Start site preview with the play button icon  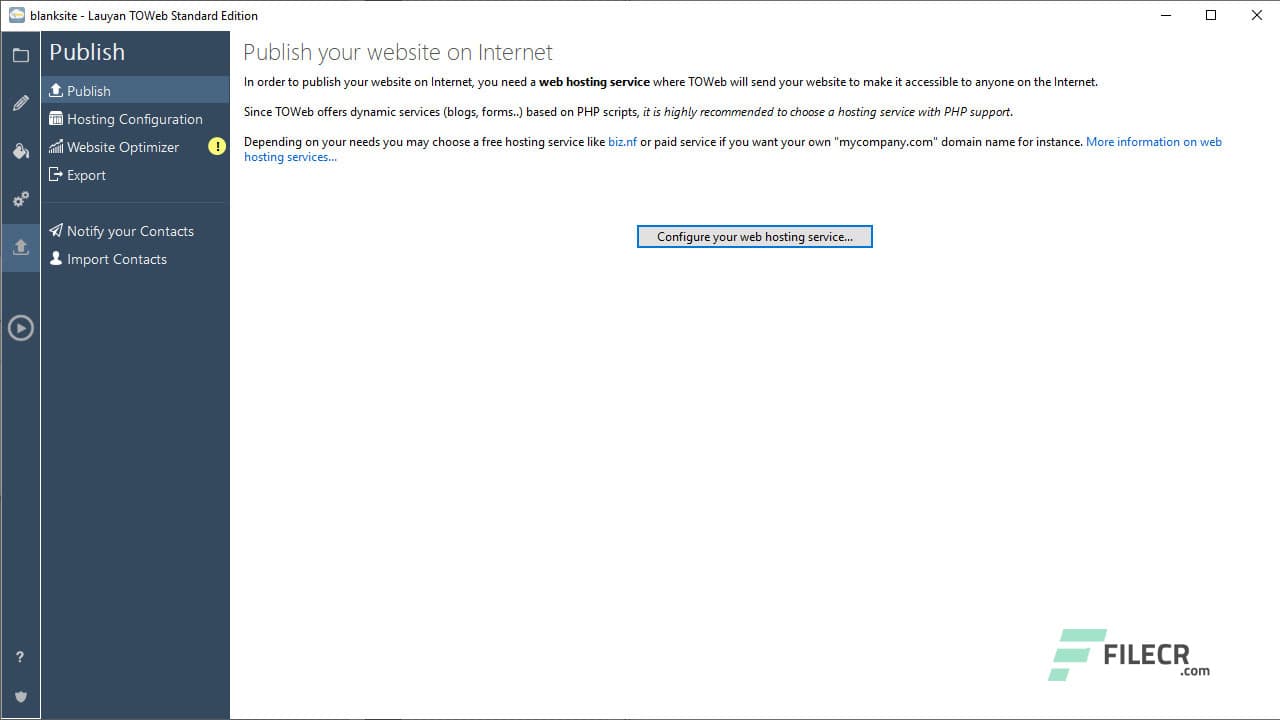[x=20, y=327]
